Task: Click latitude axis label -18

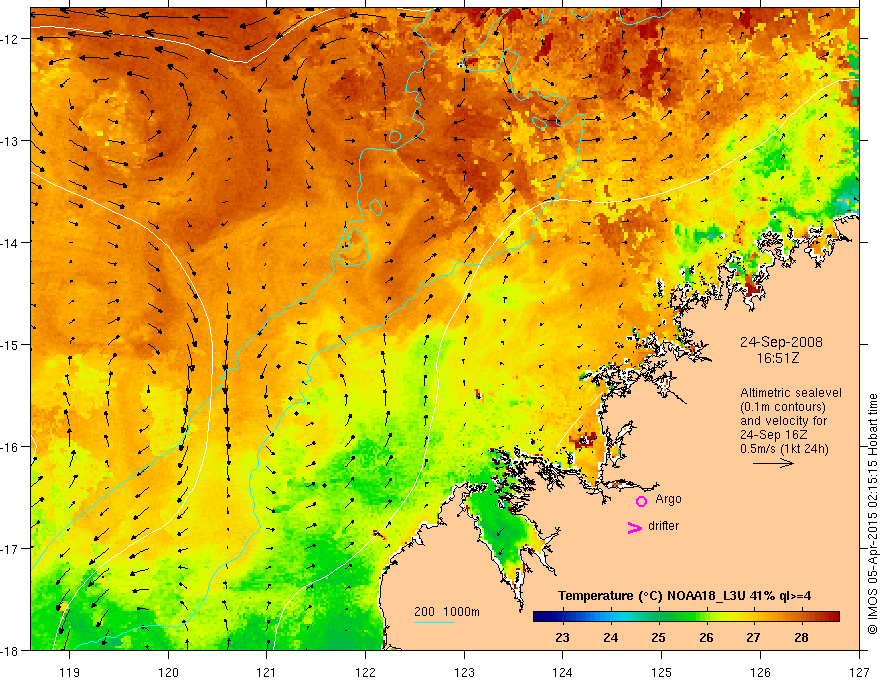Action: (x=11, y=650)
